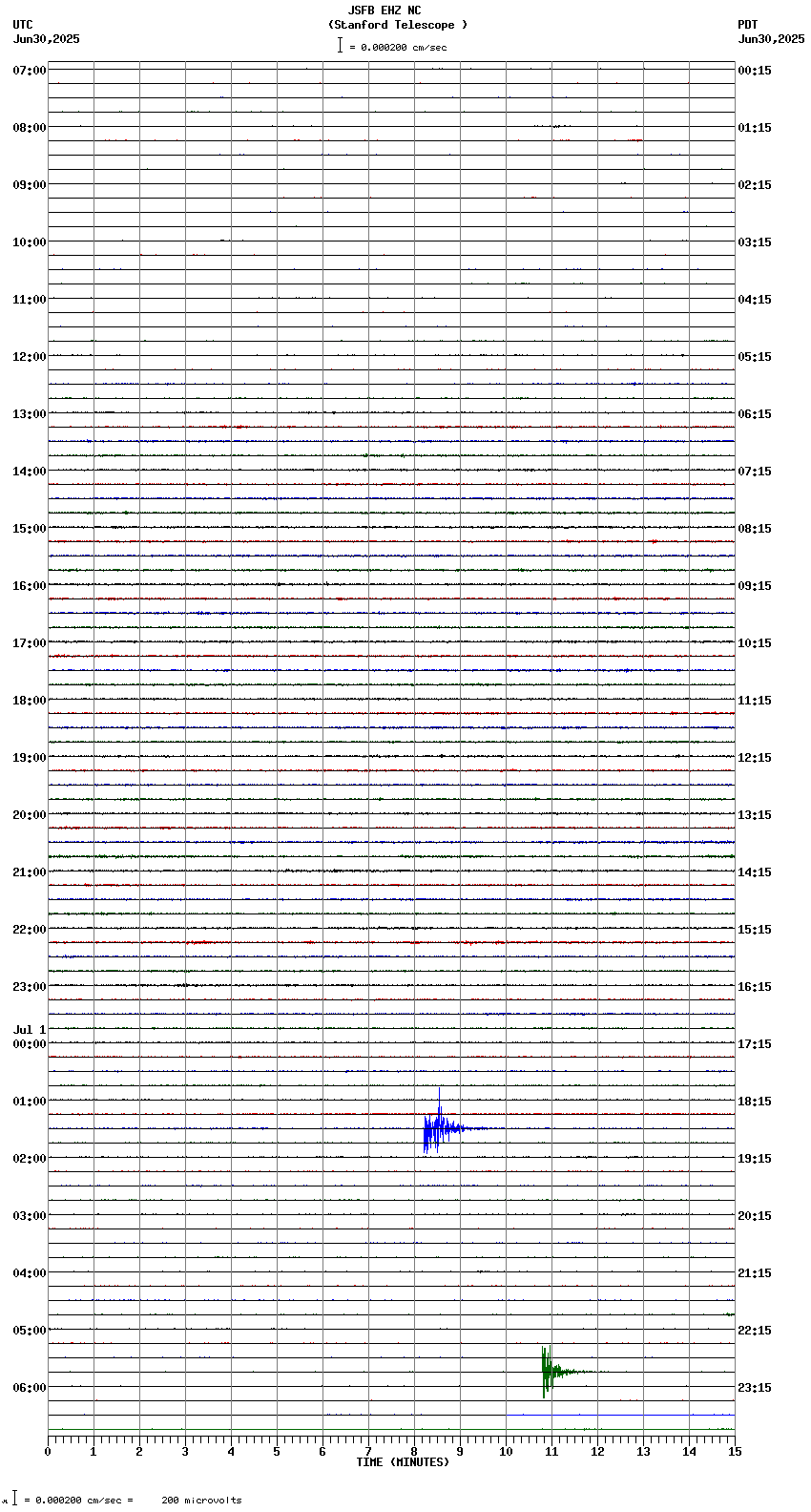The width and height of the screenshot is (811, 1512).
Task: Click the 15 minute axis tick label
Action: [735, 1452]
